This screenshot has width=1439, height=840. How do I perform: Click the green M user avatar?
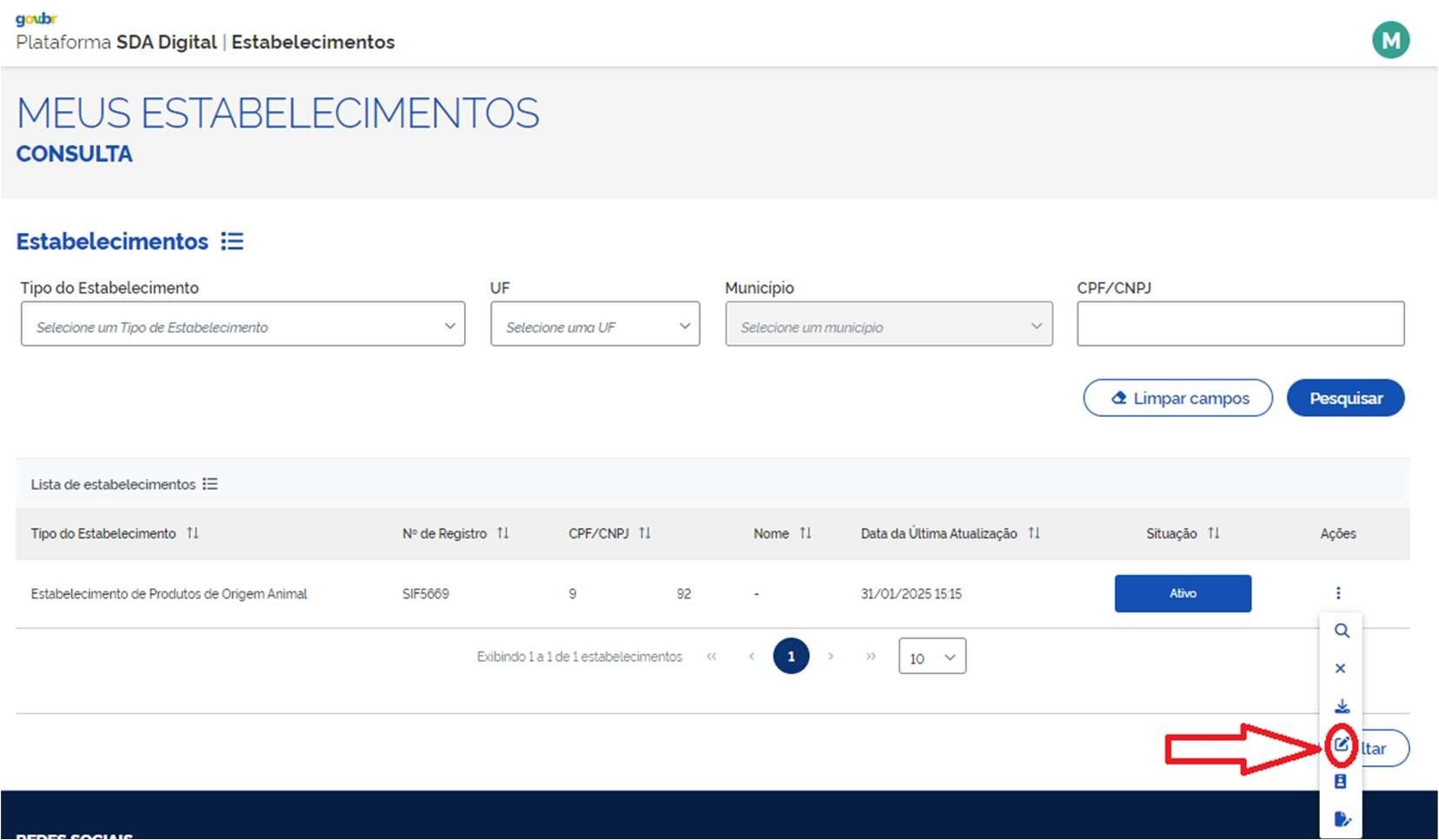pyautogui.click(x=1390, y=41)
